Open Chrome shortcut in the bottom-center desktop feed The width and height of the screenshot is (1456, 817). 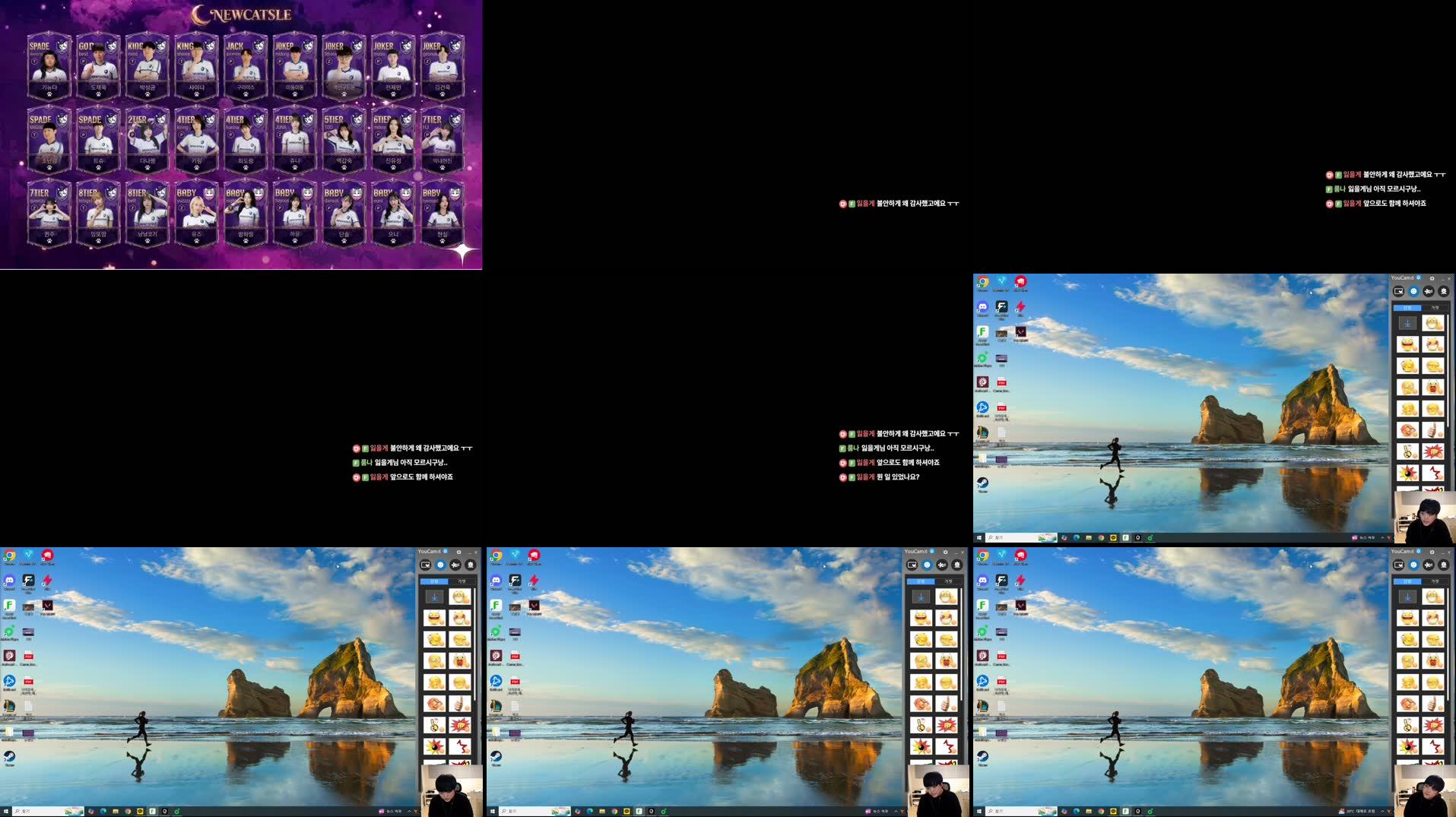click(x=496, y=556)
